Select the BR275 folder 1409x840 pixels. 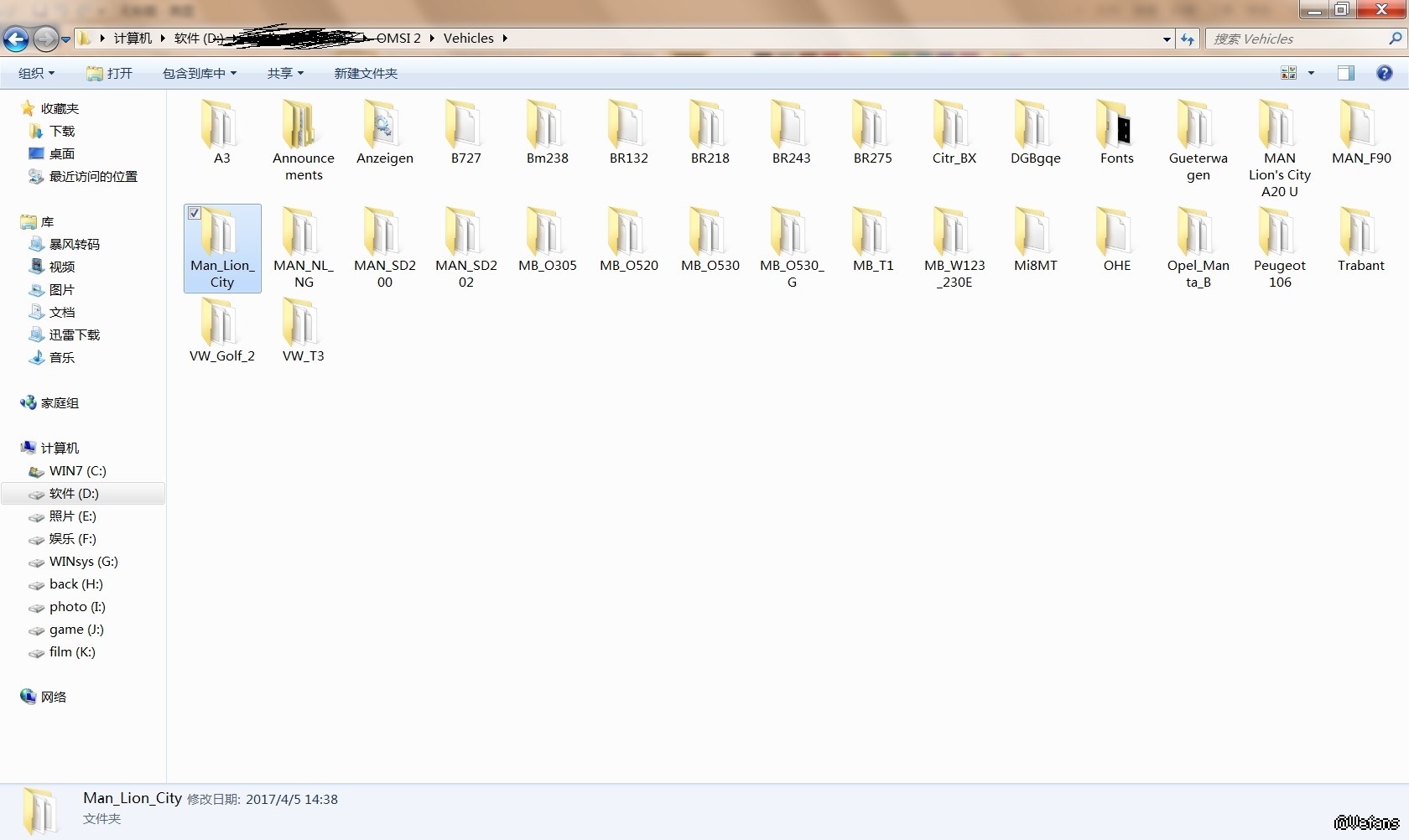pos(872,132)
